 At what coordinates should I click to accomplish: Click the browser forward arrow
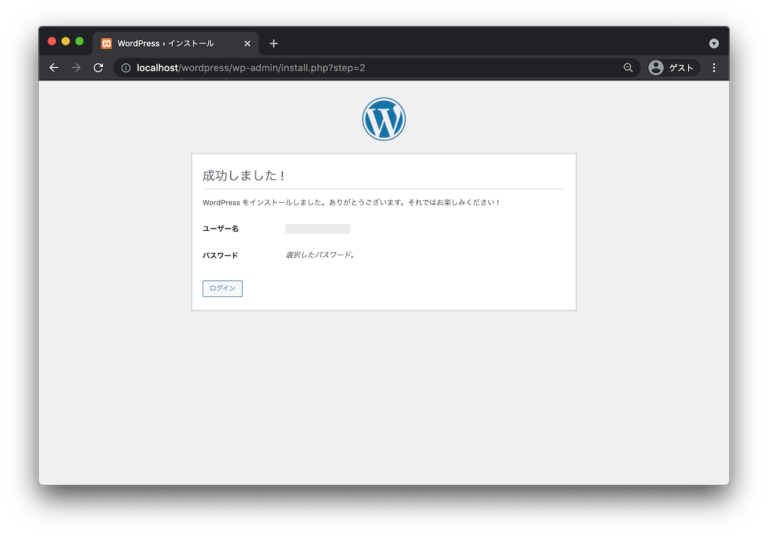[x=76, y=68]
